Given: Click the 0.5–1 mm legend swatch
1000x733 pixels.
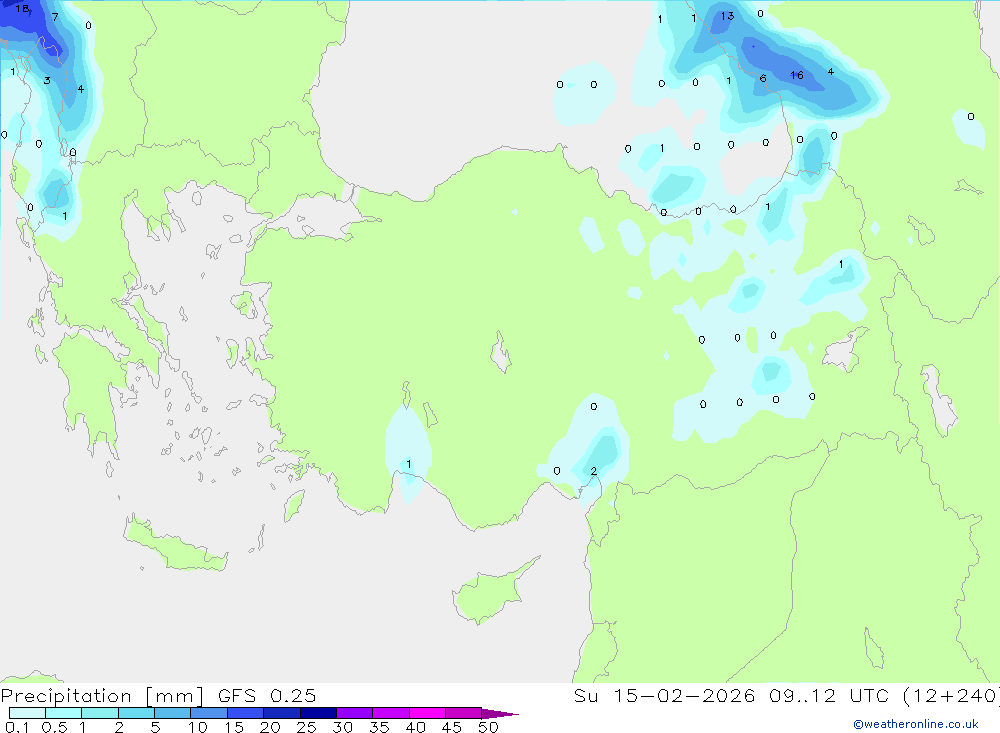Looking at the screenshot, I should pyautogui.click(x=63, y=713).
